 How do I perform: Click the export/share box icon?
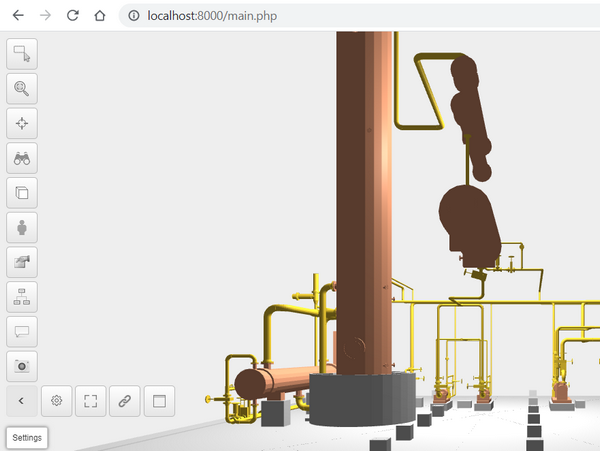pyautogui.click(x=21, y=262)
